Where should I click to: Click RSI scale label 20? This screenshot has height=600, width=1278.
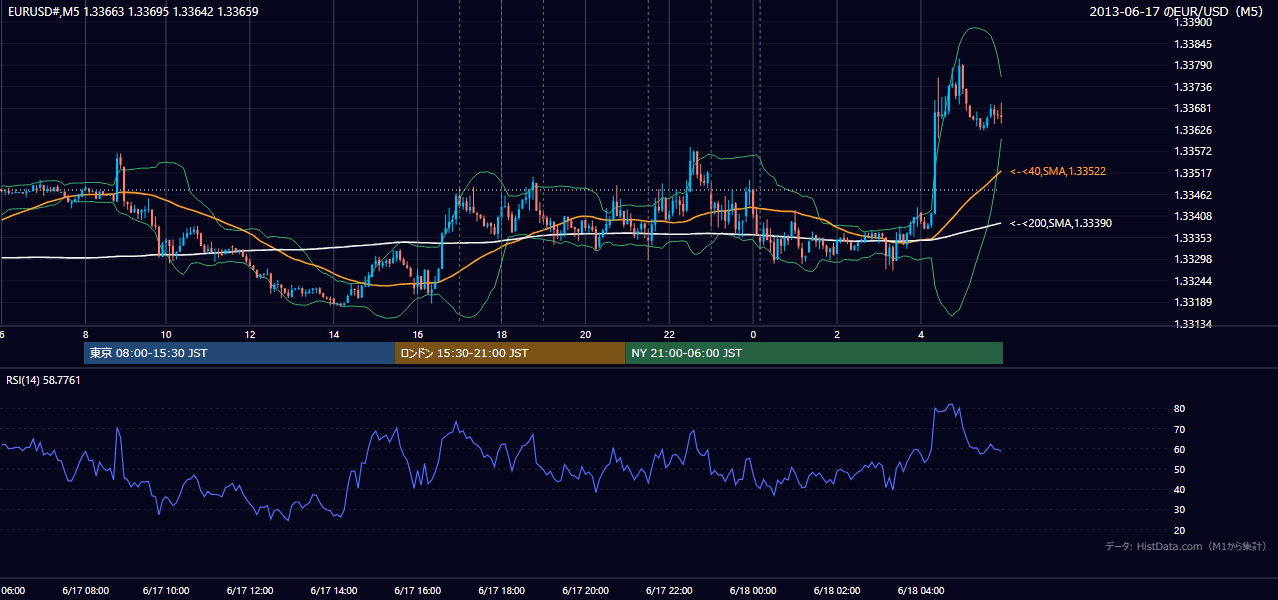tap(1180, 530)
